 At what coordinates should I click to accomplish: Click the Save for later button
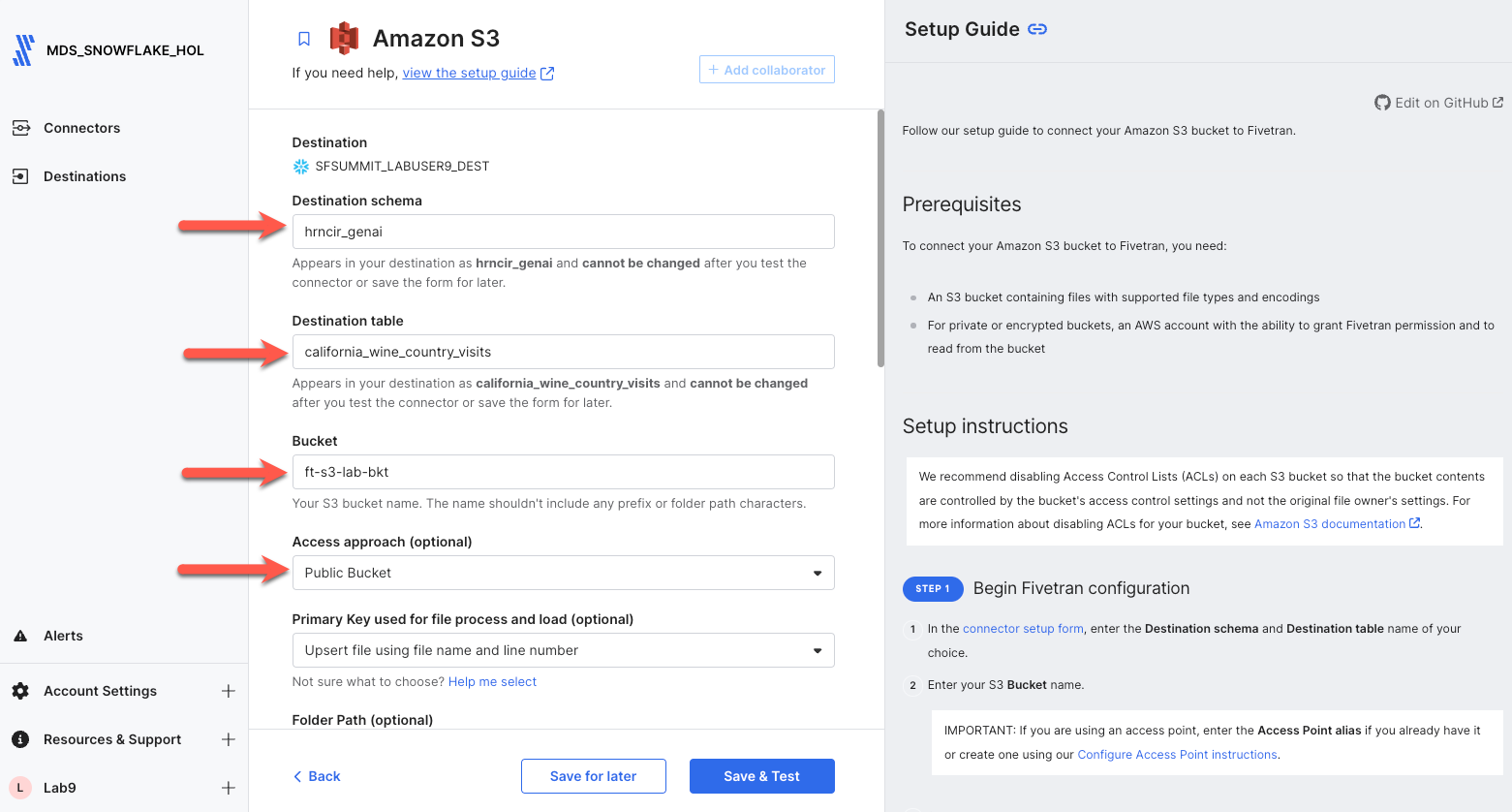coord(593,776)
